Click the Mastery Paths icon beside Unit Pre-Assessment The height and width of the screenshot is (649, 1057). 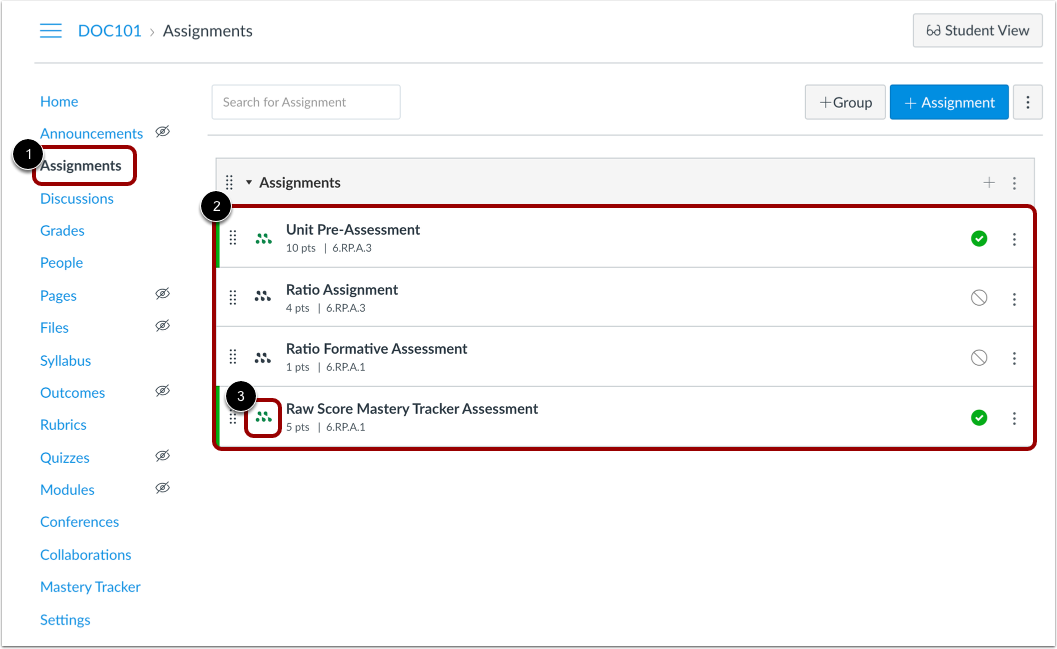(x=263, y=238)
